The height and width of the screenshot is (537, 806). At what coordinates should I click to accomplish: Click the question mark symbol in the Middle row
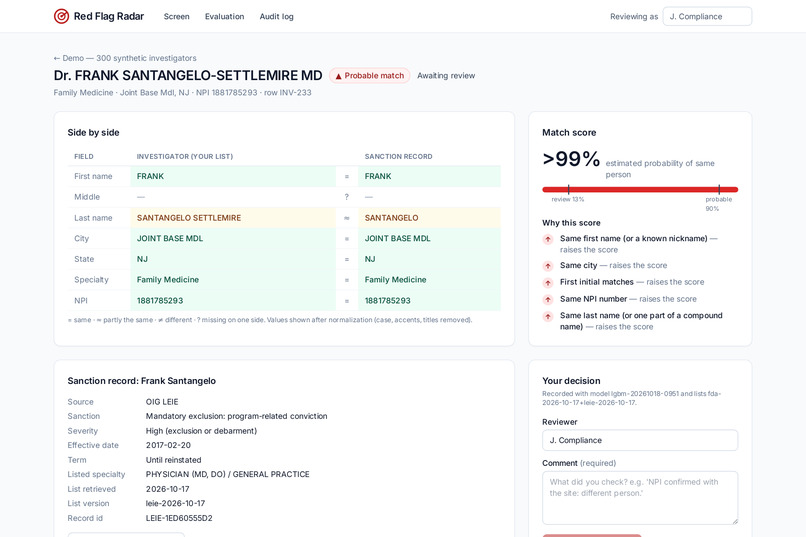[346, 197]
